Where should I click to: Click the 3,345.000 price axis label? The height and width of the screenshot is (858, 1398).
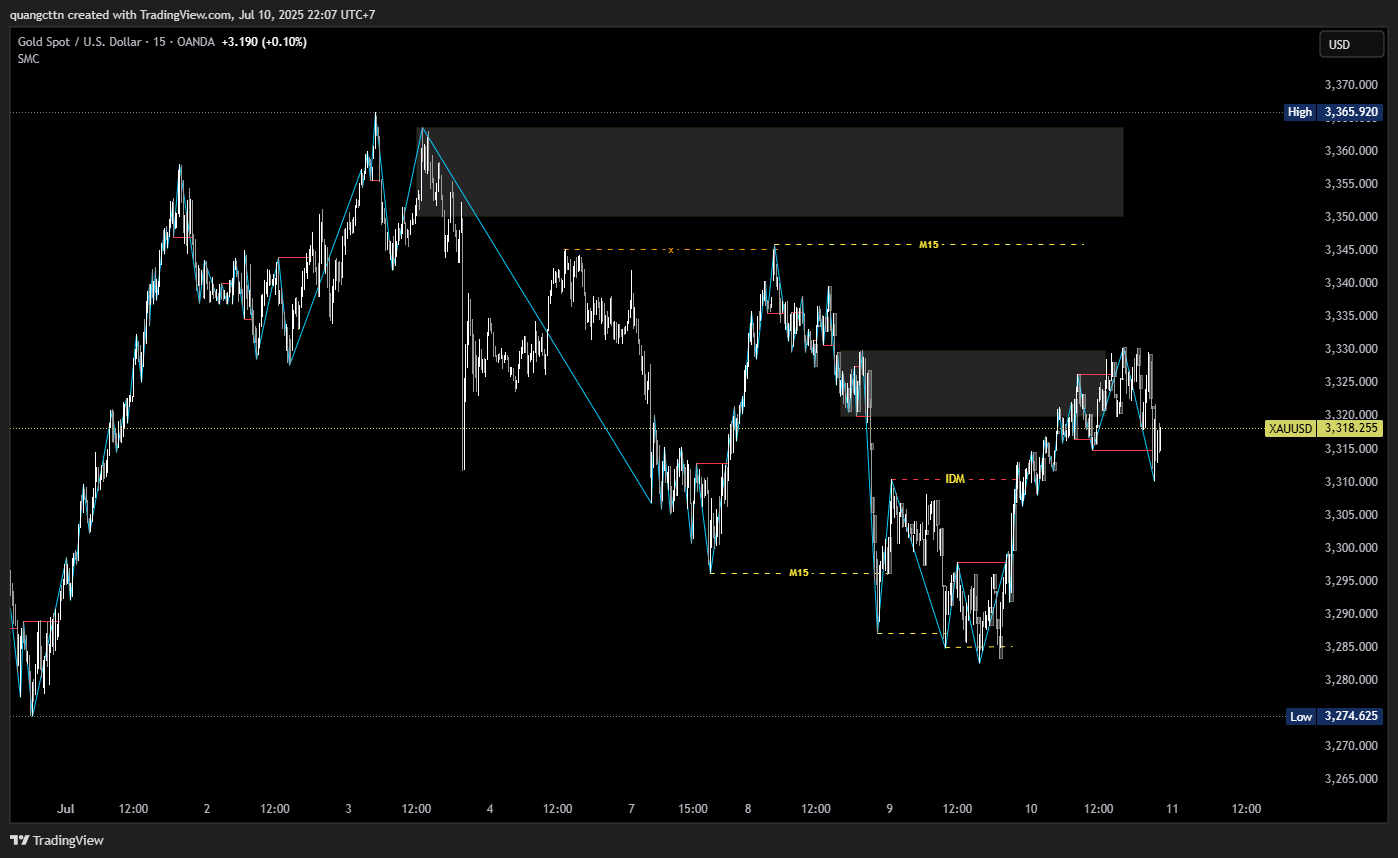tap(1352, 250)
